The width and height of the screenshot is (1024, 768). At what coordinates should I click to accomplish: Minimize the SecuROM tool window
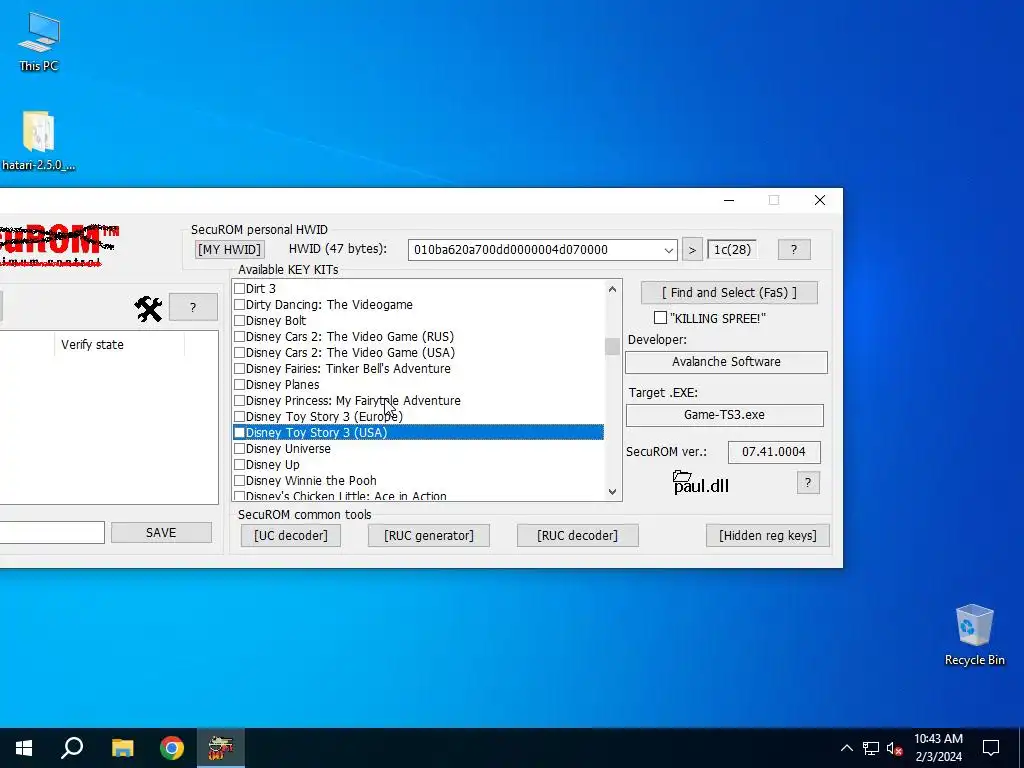729,200
